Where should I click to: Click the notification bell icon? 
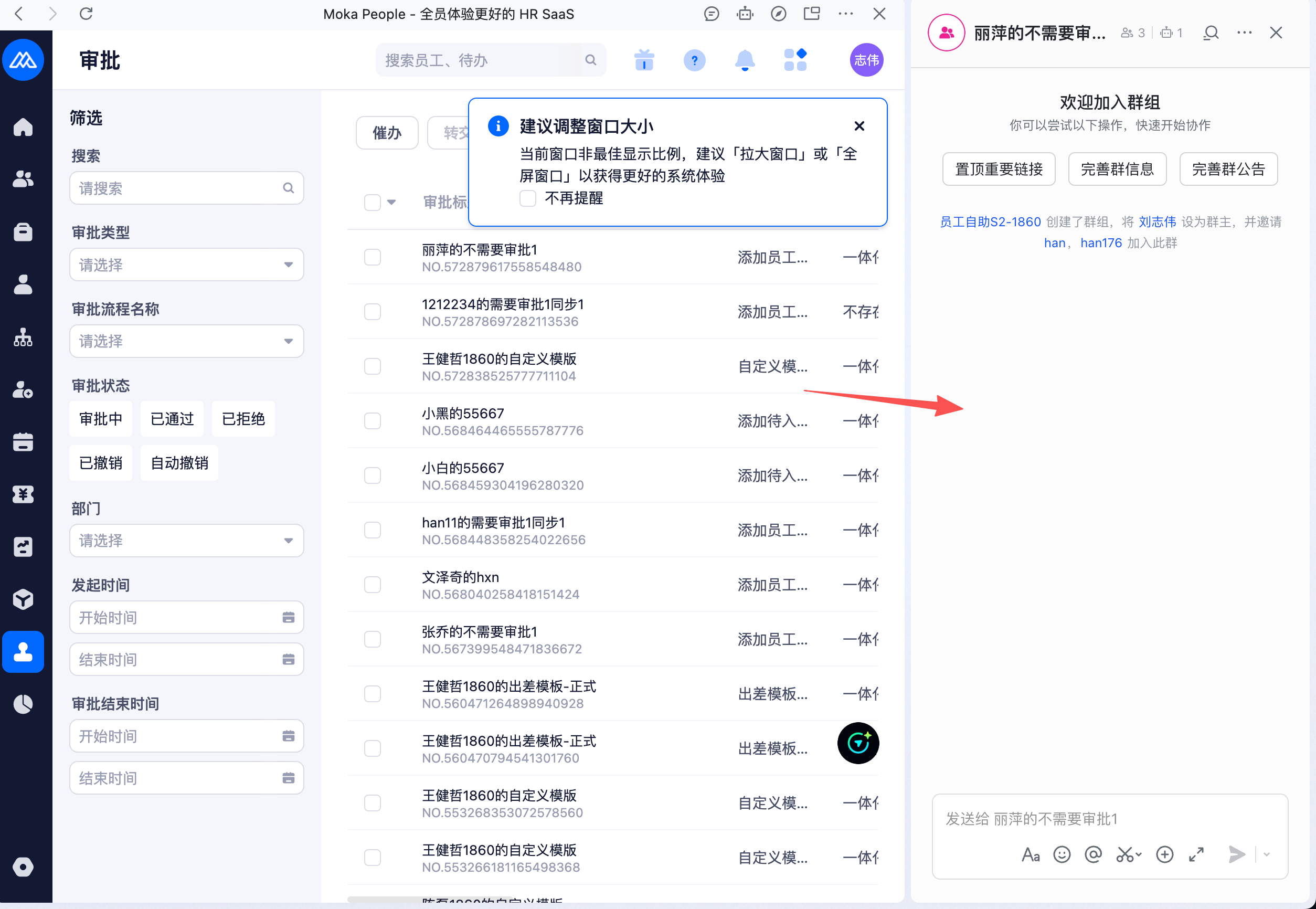point(744,60)
